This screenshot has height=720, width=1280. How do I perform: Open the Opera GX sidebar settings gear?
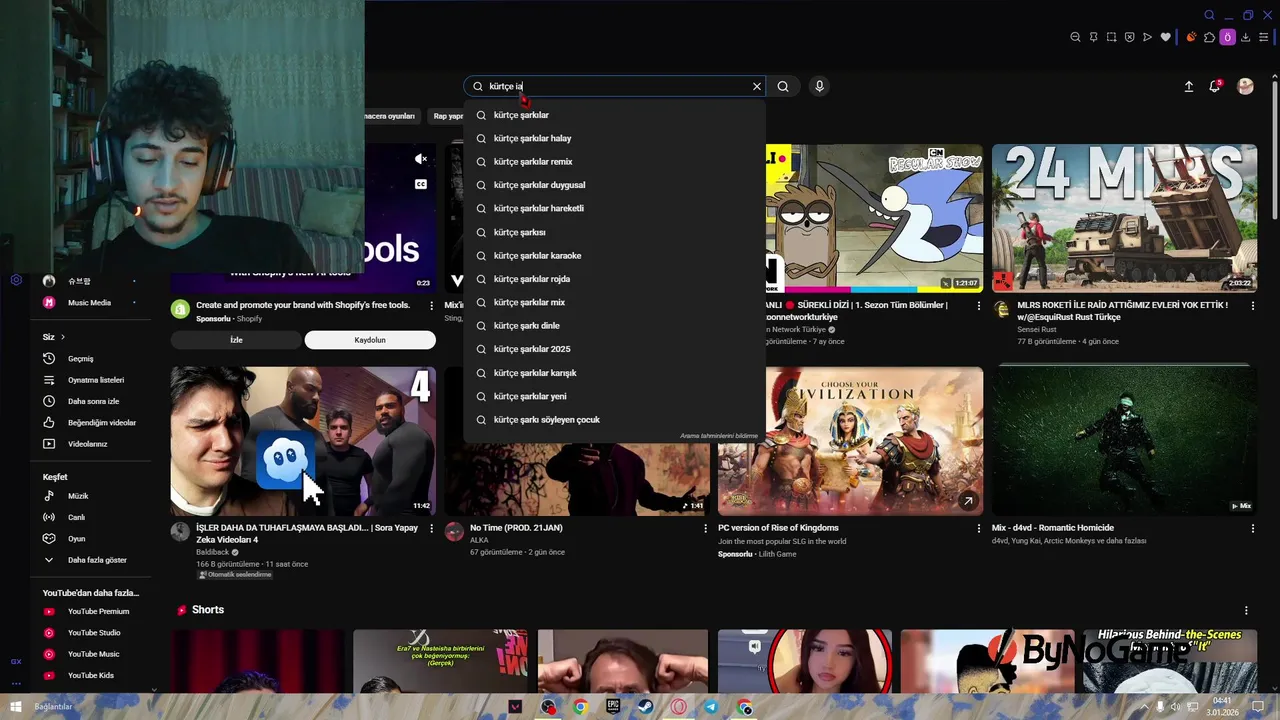[16, 280]
